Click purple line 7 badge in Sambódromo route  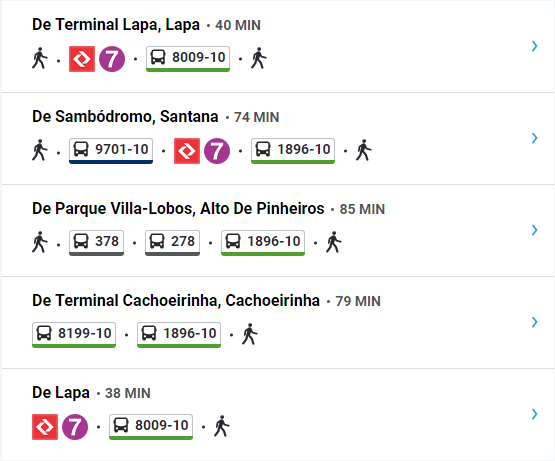[x=217, y=151]
